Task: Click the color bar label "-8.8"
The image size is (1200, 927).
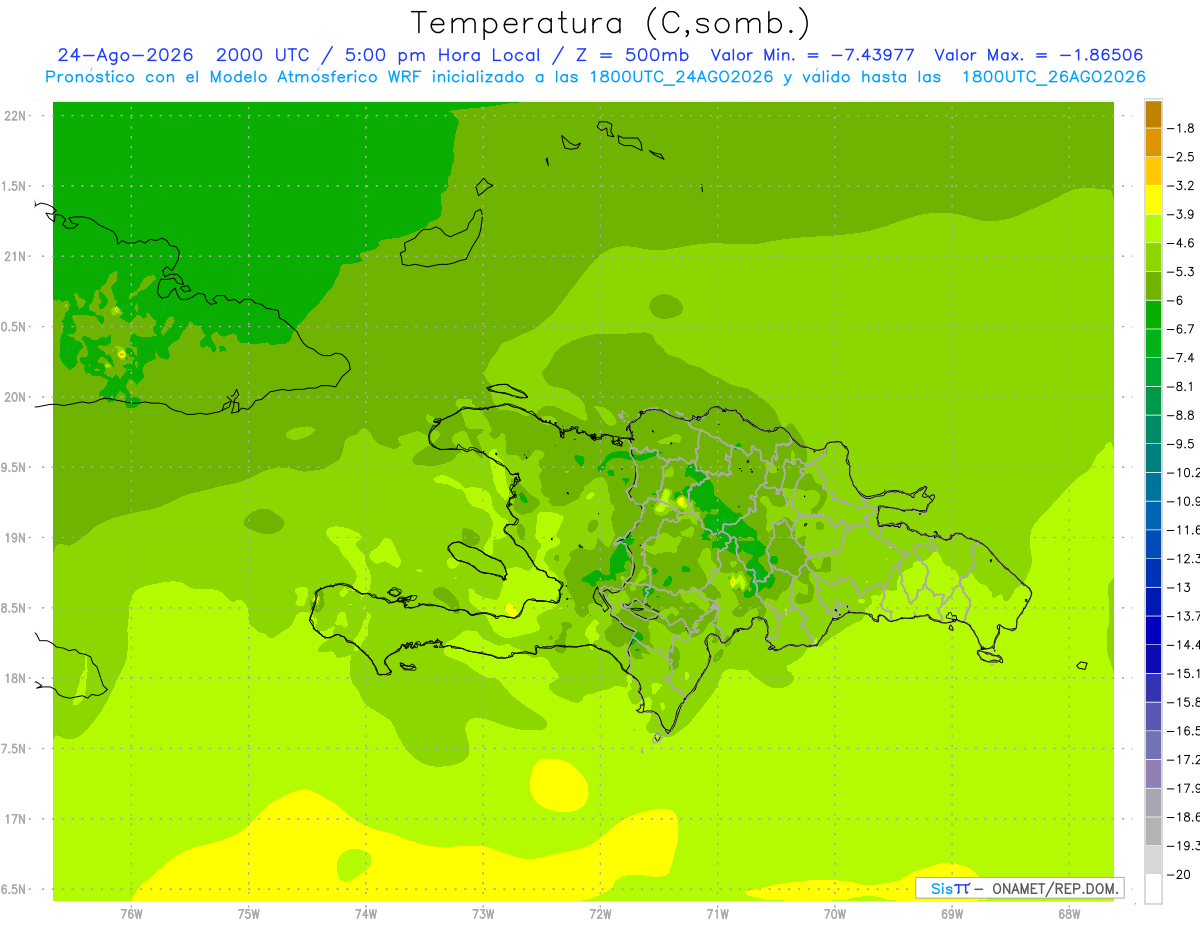Action: [x=1181, y=415]
